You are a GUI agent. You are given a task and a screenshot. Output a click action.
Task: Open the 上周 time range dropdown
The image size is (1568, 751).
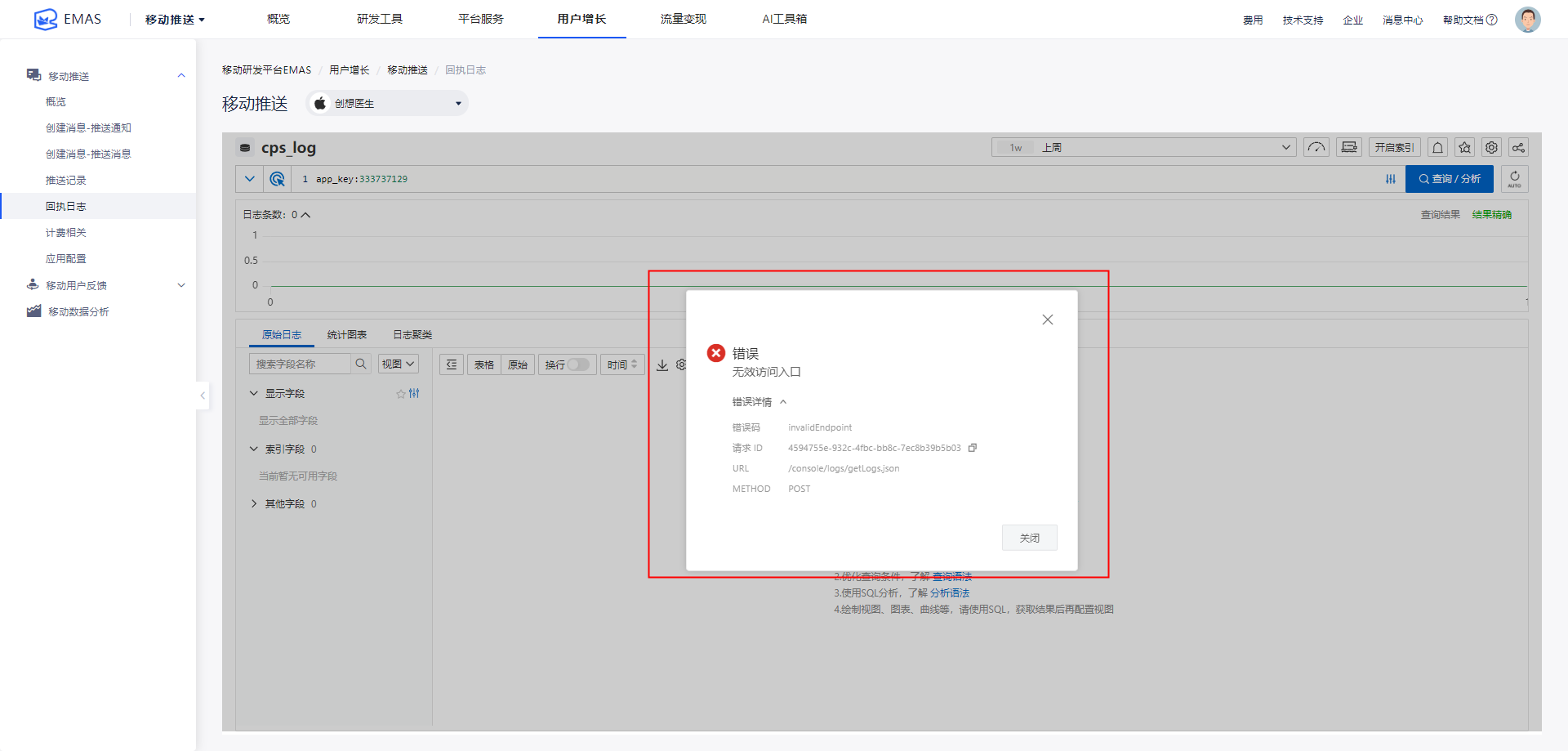click(1143, 147)
